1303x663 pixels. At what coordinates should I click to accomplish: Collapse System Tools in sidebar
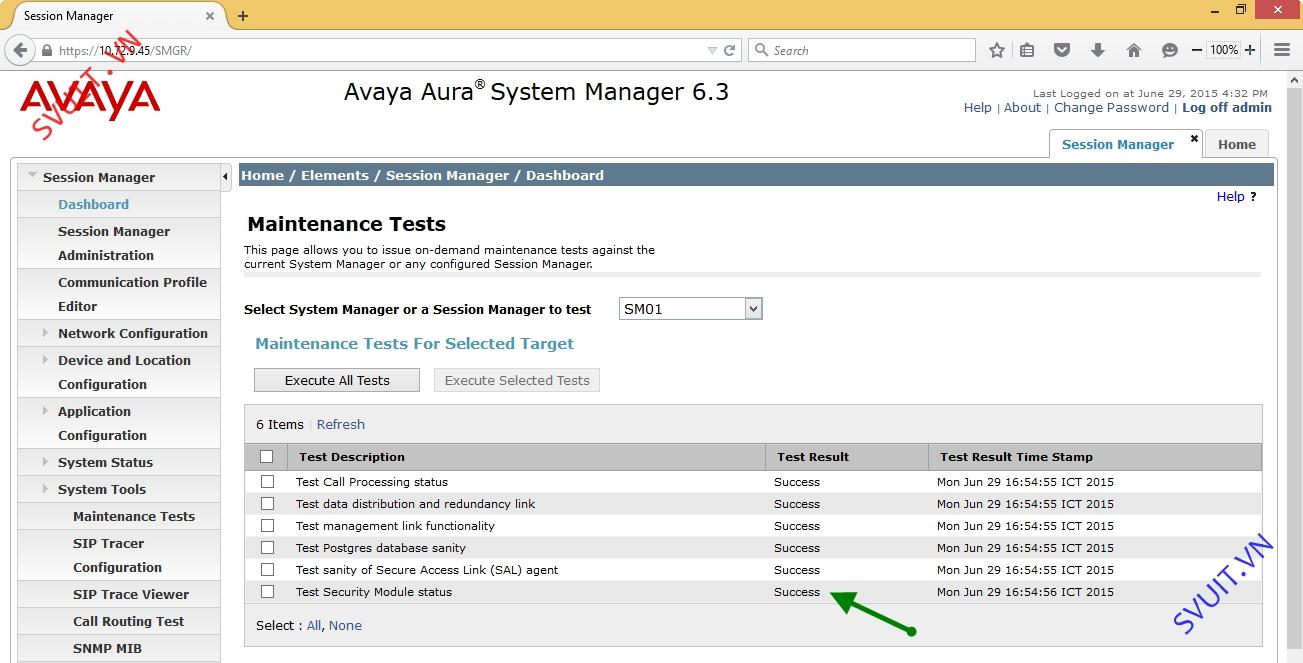click(x=46, y=489)
